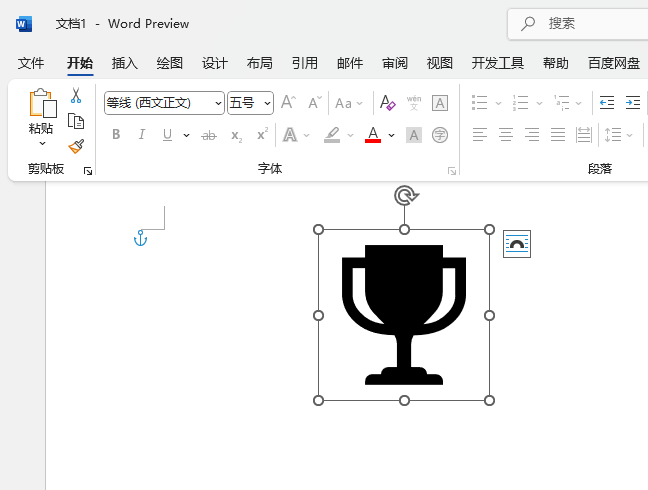Apply the red font color button
This screenshot has height=490, width=648.
[373, 135]
